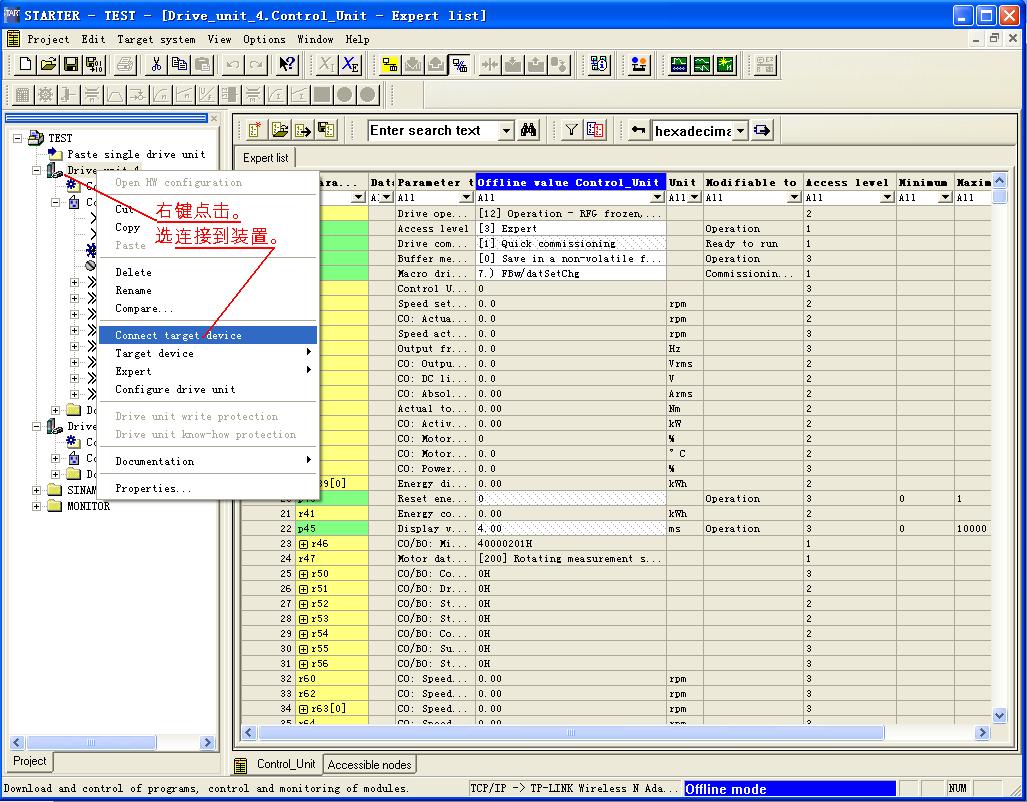This screenshot has width=1027, height=802.
Task: Expand parameter r46 in the list
Action: point(303,544)
